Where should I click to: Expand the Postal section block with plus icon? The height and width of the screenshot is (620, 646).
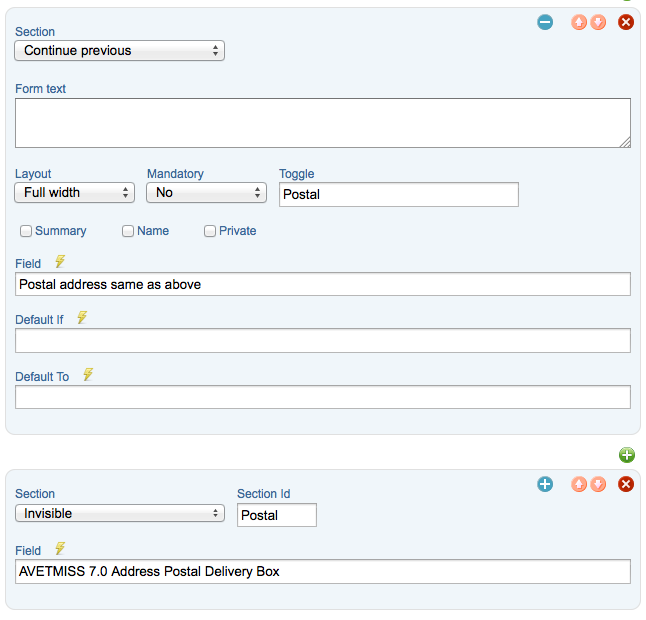(x=545, y=484)
